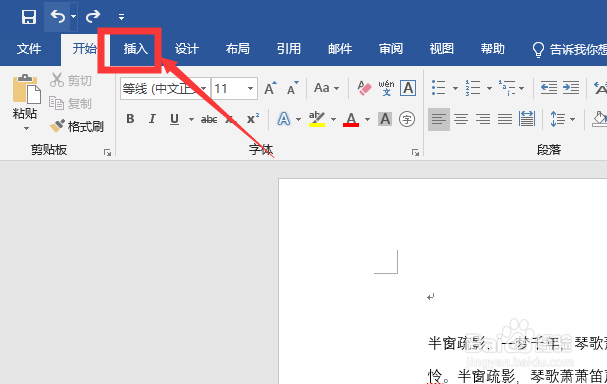Align text left
The height and width of the screenshot is (384, 607).
coord(439,119)
